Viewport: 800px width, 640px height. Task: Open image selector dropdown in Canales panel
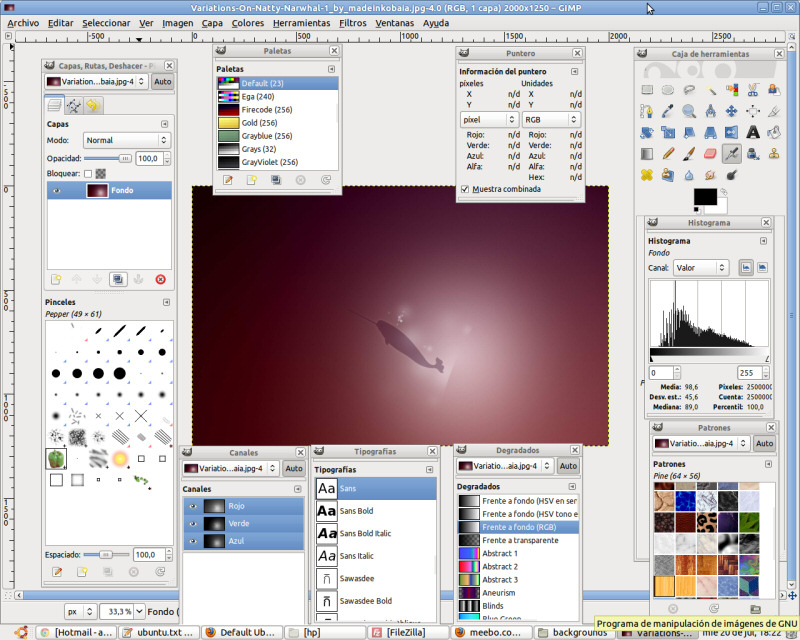230,469
